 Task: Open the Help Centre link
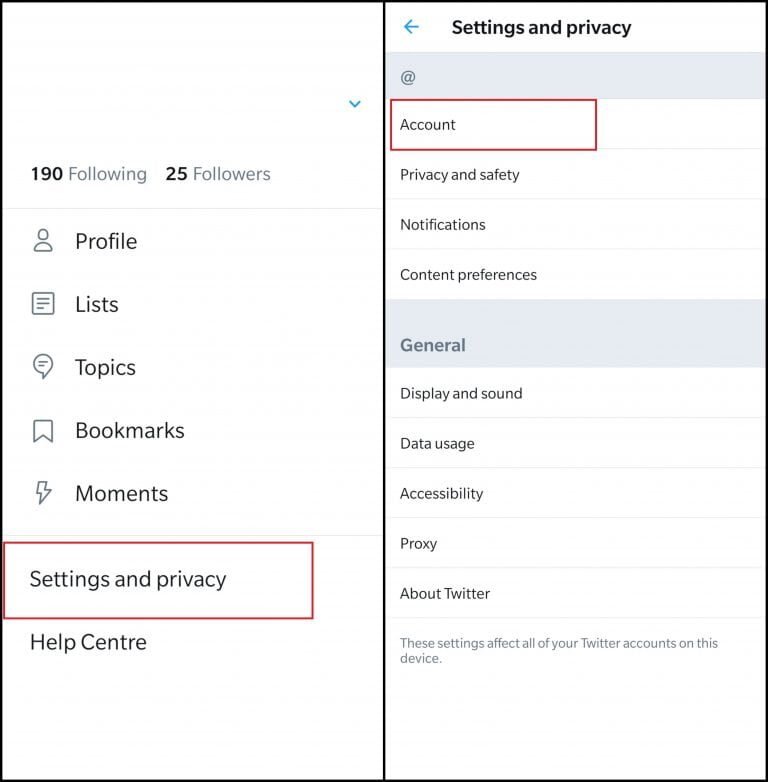pyautogui.click(x=88, y=642)
